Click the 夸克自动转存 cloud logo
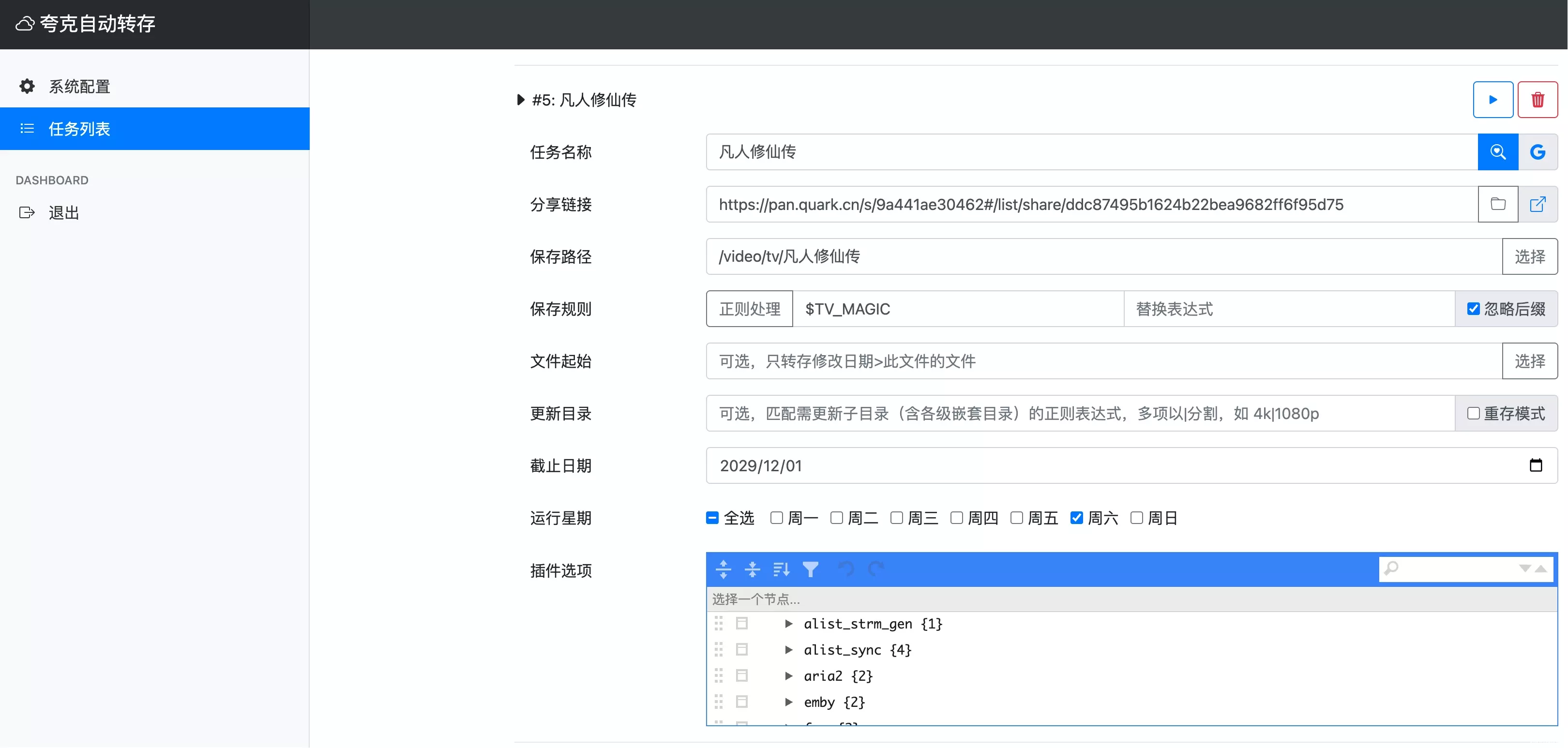The height and width of the screenshot is (748, 1568). coord(24,24)
